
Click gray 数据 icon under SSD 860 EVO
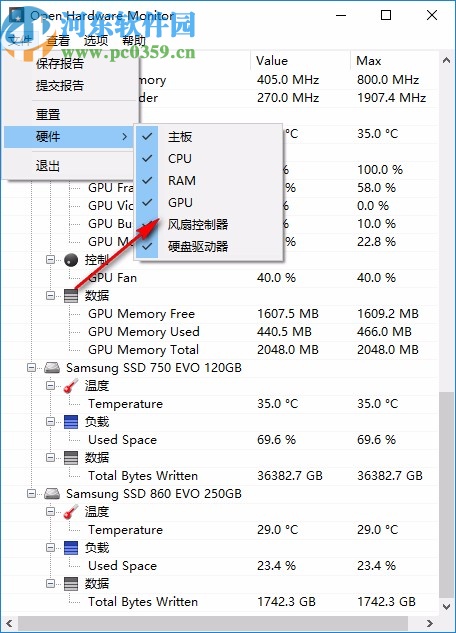pyautogui.click(x=71, y=584)
